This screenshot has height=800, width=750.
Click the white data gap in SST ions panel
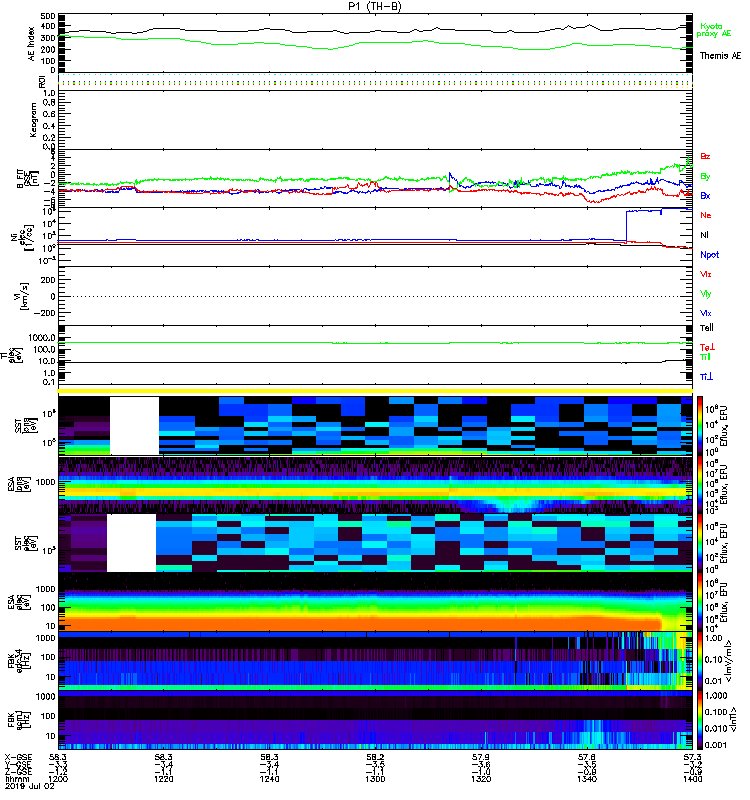click(134, 426)
